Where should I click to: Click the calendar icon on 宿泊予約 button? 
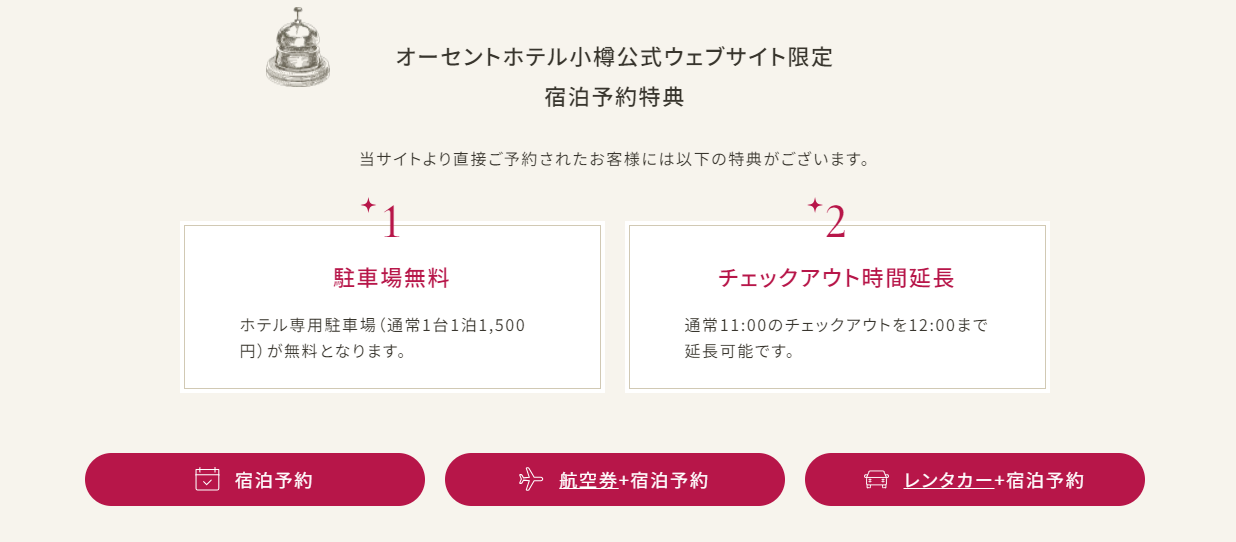(207, 480)
